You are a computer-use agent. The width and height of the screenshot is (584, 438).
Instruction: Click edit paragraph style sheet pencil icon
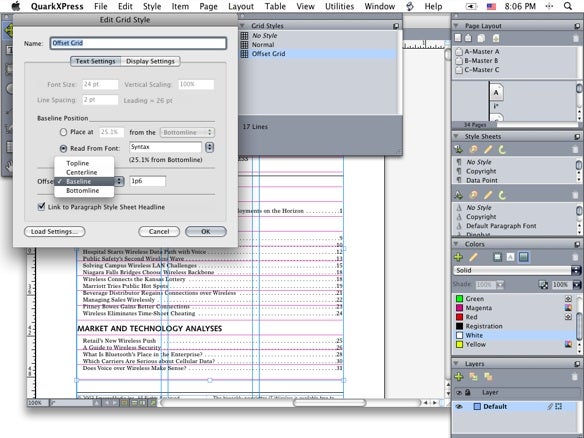[x=488, y=149]
